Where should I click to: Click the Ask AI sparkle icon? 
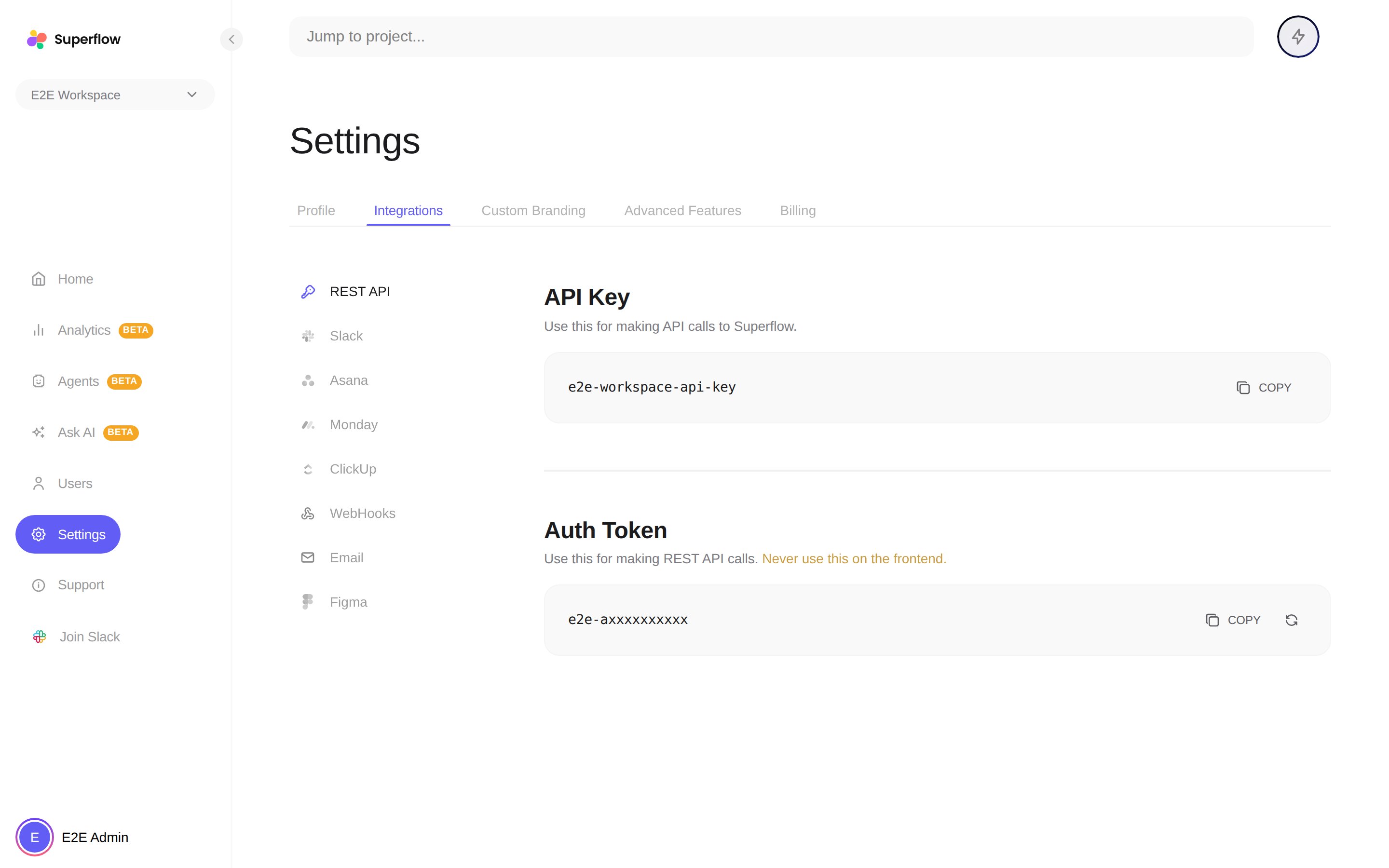pos(39,432)
